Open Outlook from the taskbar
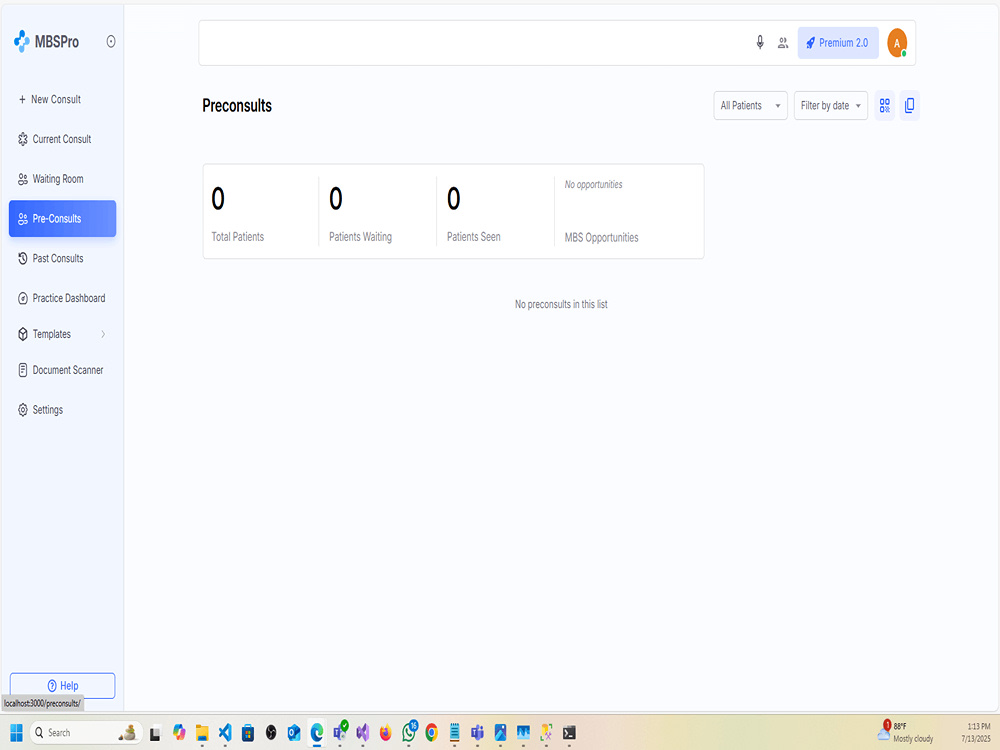1000x750 pixels. point(294,733)
